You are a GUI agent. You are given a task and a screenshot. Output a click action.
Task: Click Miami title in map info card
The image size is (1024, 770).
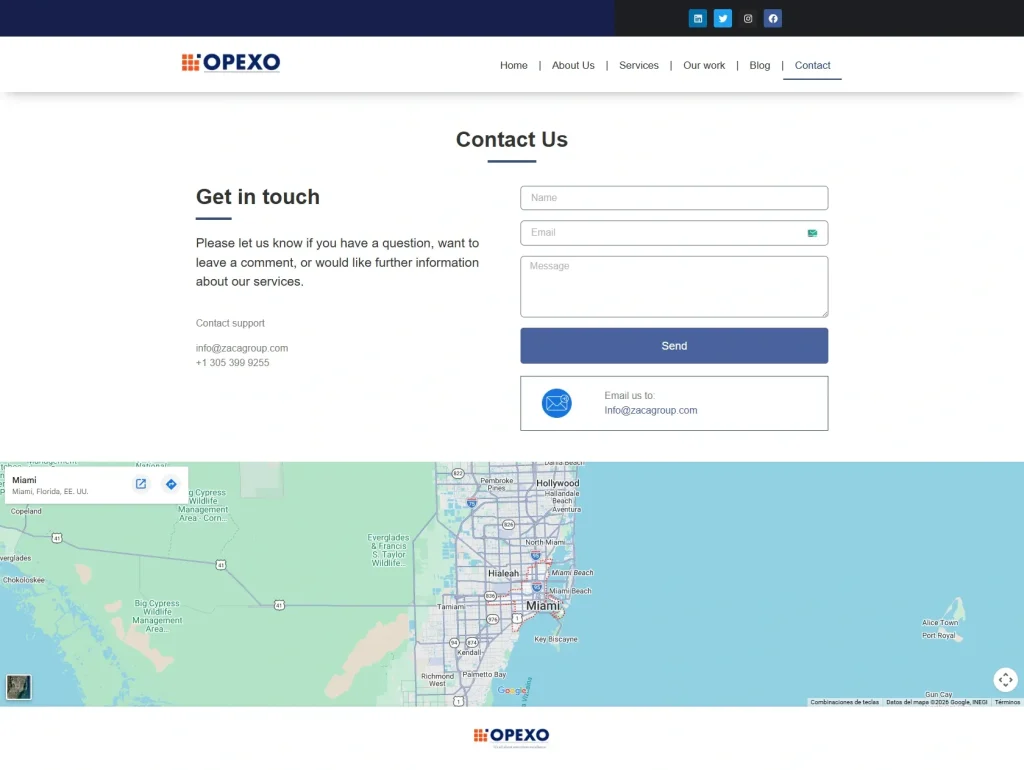click(x=24, y=480)
